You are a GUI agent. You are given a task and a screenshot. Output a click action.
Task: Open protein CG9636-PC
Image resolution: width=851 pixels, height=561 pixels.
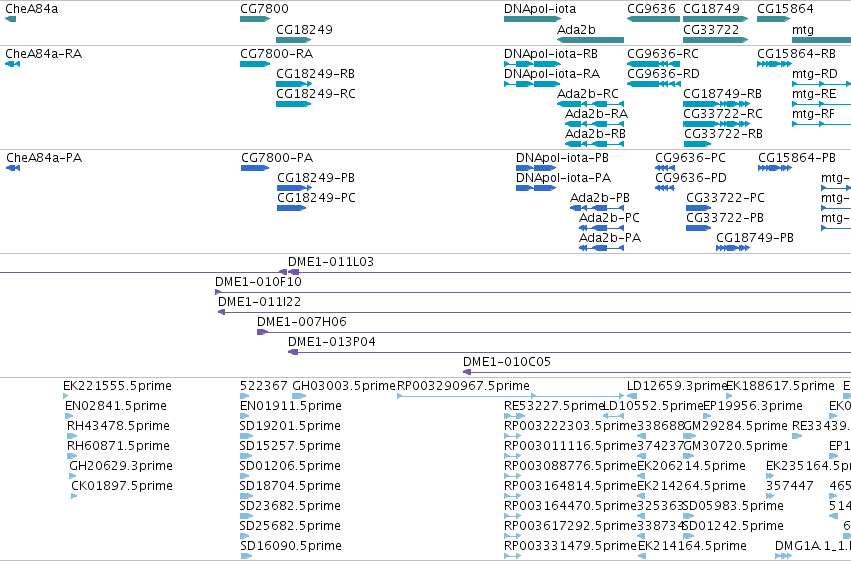[x=690, y=158]
